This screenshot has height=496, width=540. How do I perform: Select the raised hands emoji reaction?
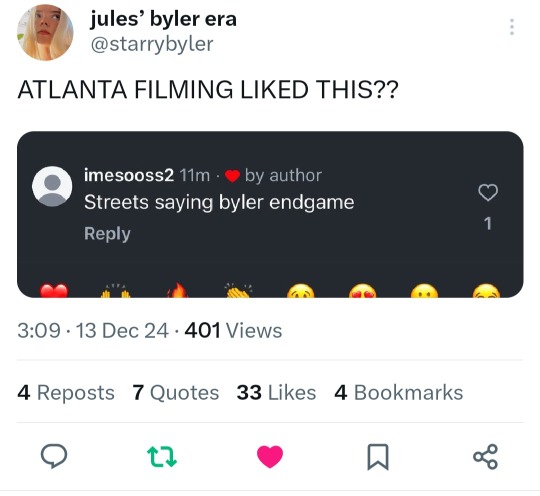116,290
